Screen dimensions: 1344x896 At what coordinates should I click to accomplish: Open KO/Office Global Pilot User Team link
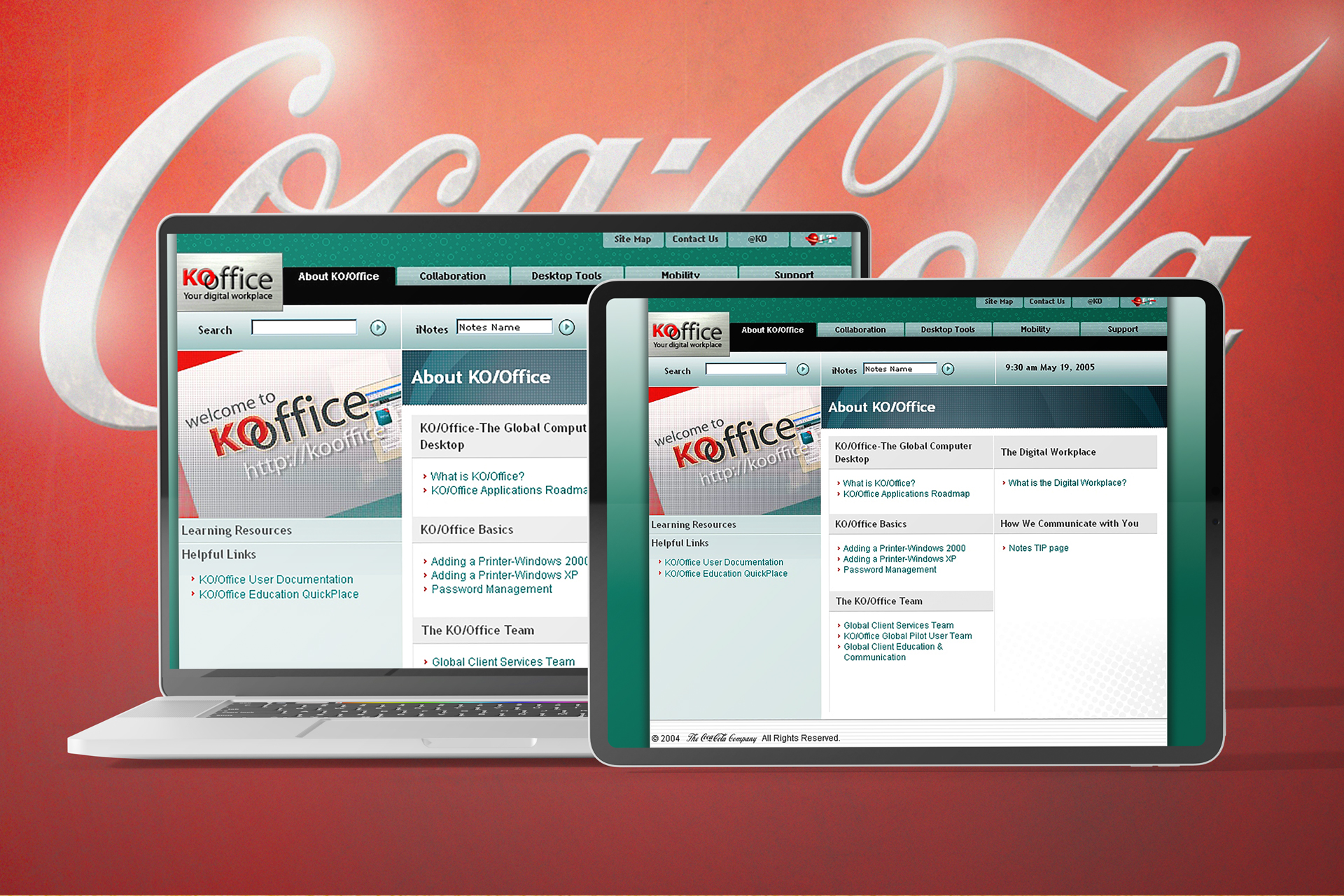pos(907,636)
